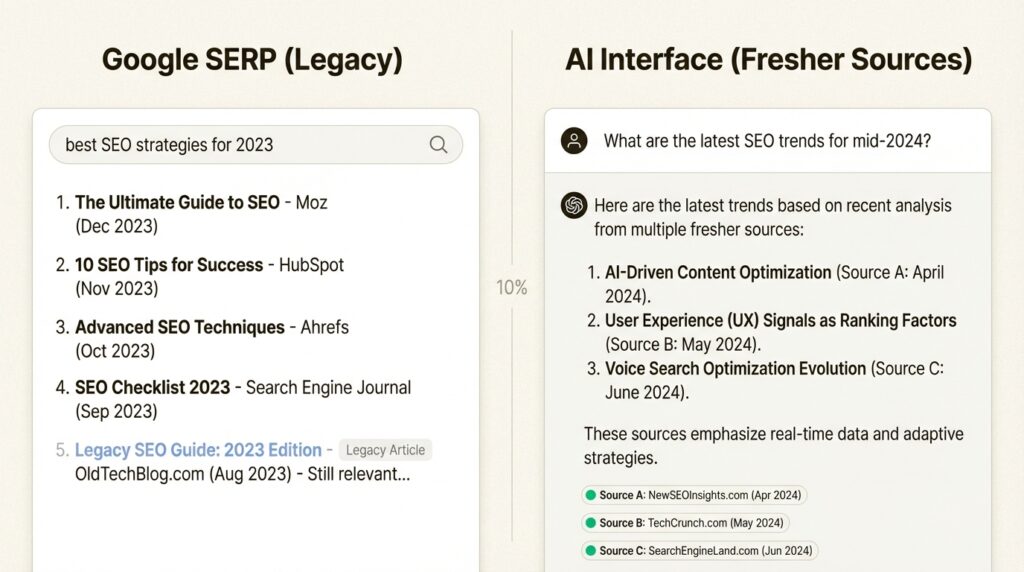
Task: Click the magnifying glass search icon
Action: [x=438, y=144]
